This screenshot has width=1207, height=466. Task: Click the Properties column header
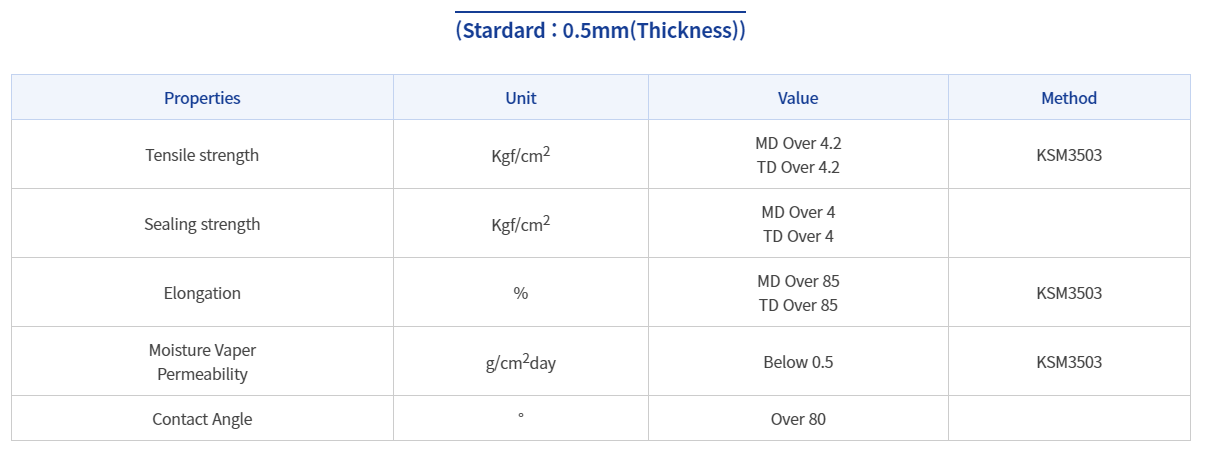click(x=202, y=98)
